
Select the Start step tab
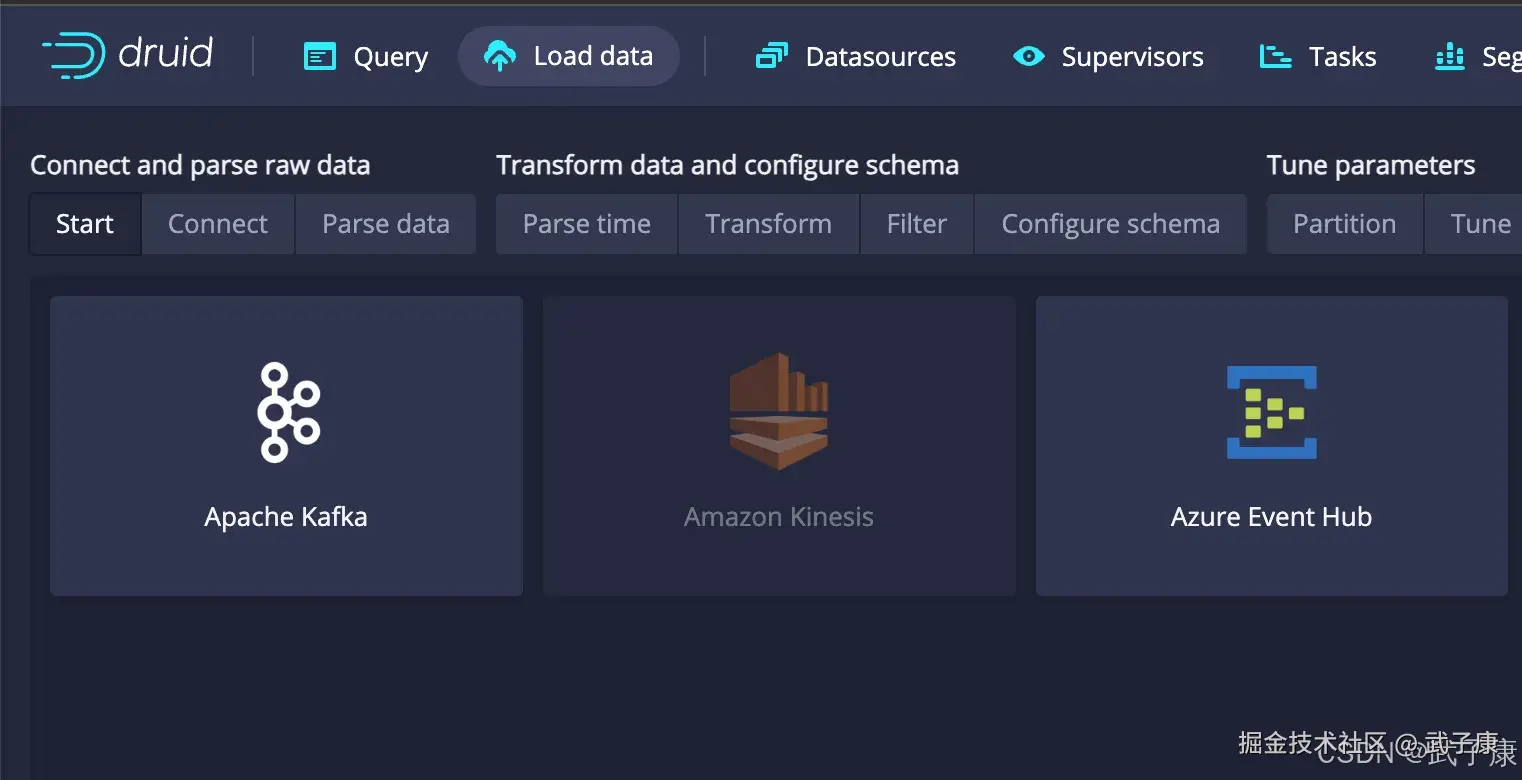click(85, 224)
